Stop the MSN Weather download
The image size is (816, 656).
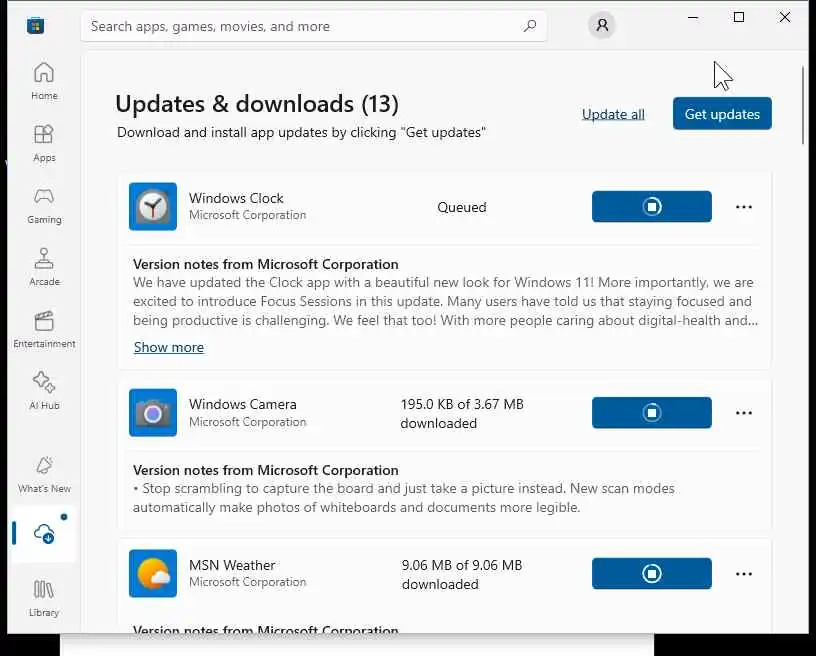(x=652, y=573)
